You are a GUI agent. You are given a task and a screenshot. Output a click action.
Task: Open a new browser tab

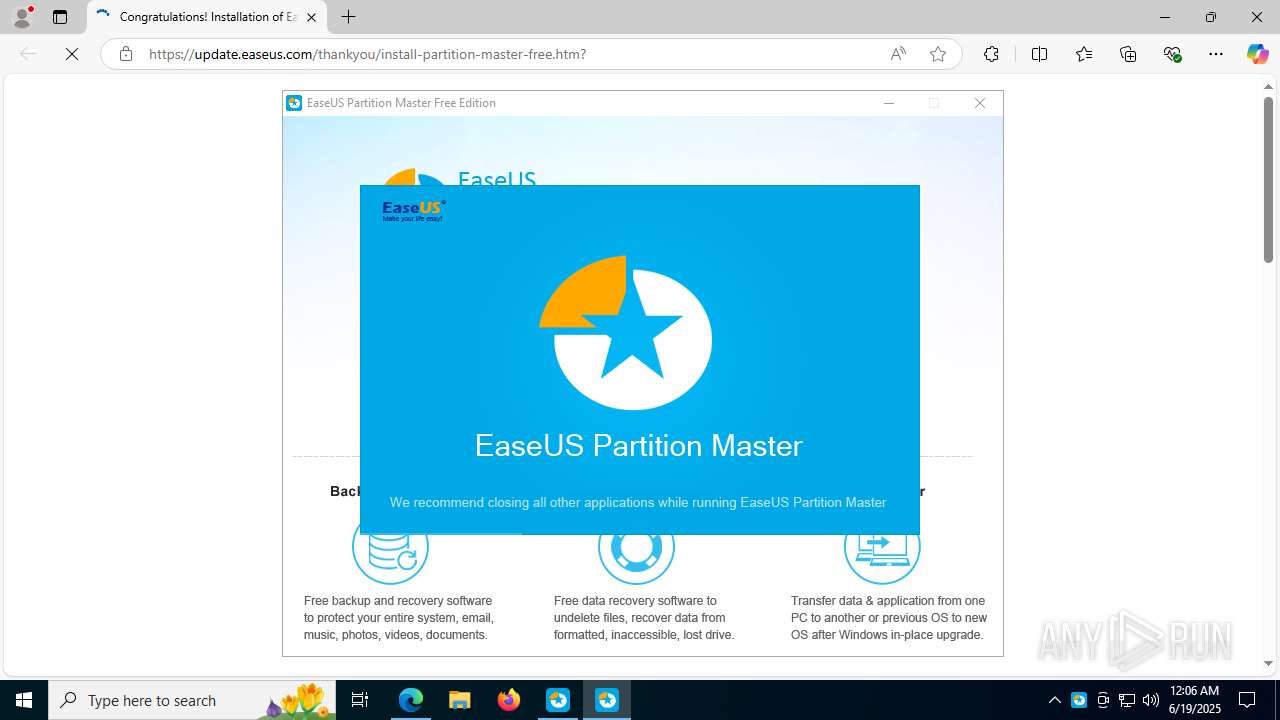[x=348, y=17]
